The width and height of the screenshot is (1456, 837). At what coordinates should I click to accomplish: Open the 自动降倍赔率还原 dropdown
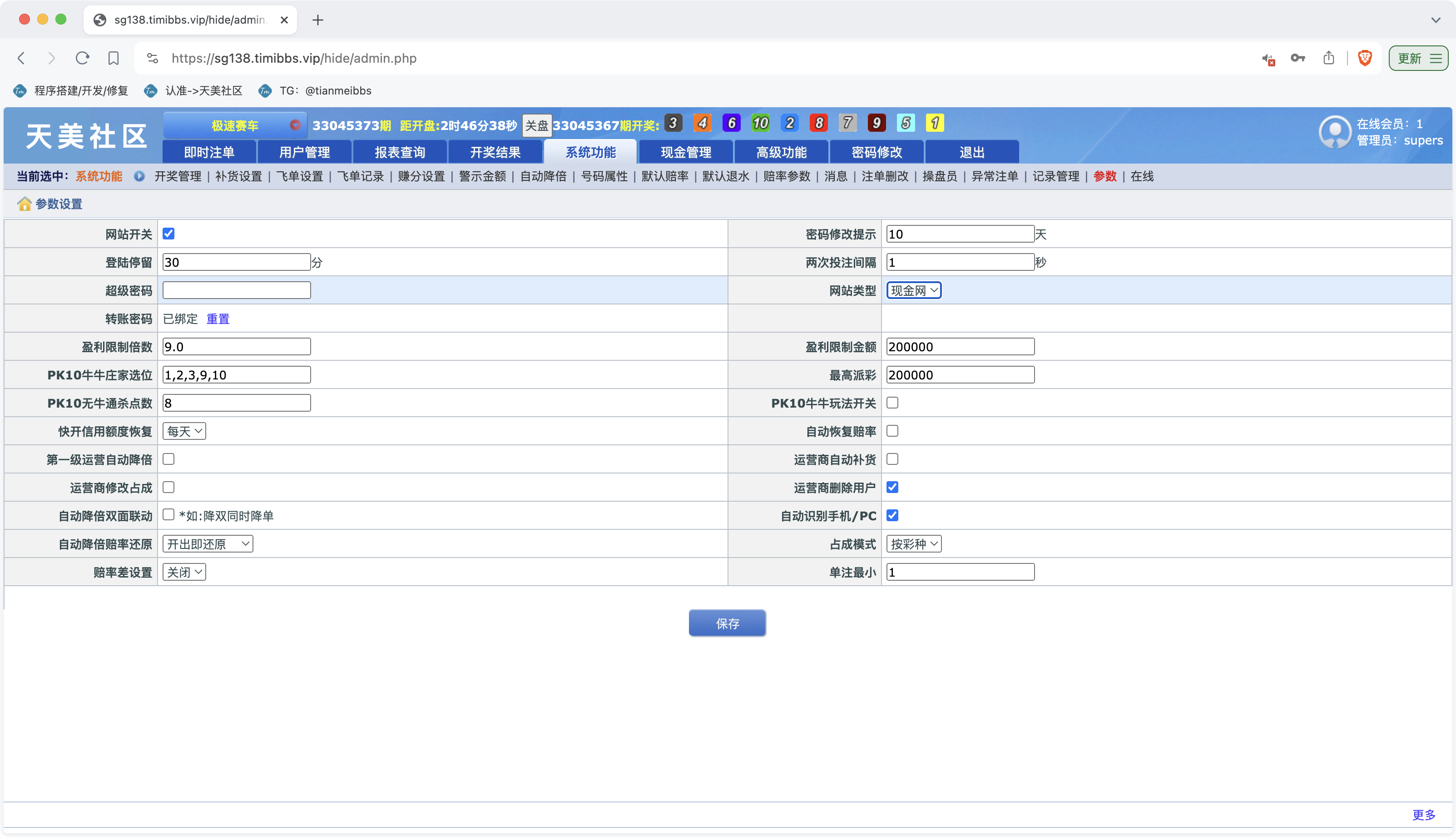point(208,544)
